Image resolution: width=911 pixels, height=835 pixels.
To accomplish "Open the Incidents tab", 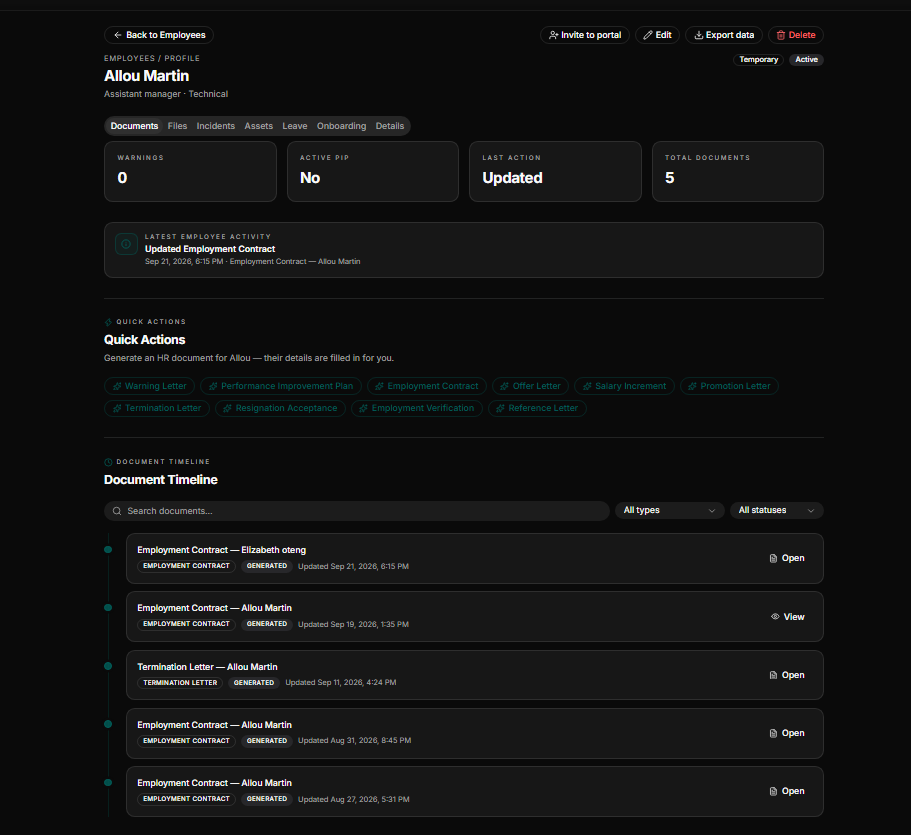I will 216,126.
